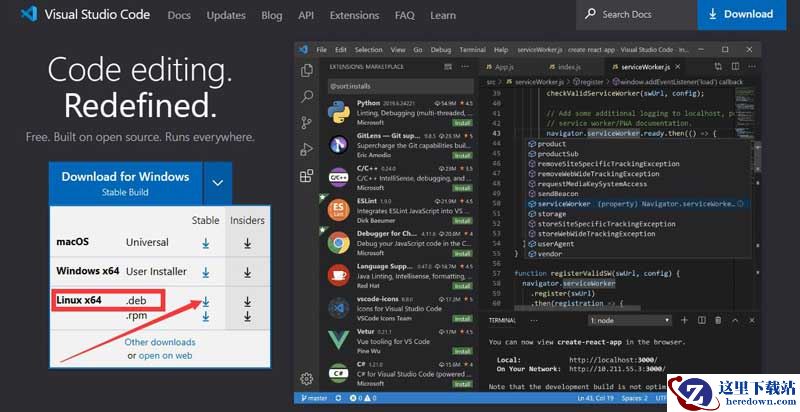Select serviceWorker suggestion in autocomplete list
This screenshot has width=800, height=412.
click(638, 203)
